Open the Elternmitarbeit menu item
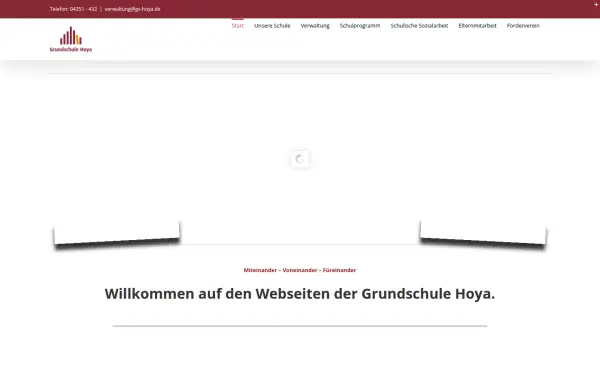 coord(477,26)
